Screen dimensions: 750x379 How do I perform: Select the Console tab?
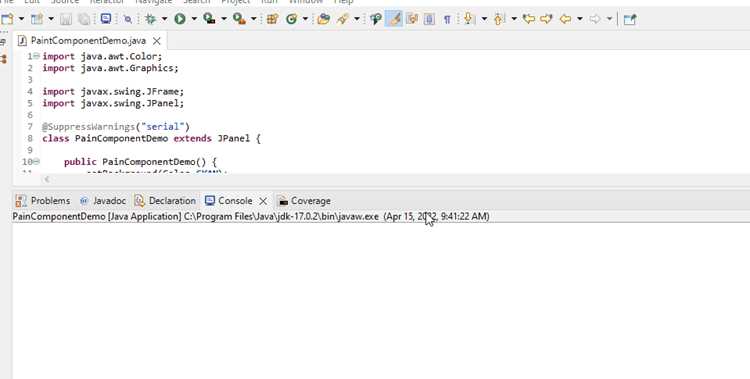point(229,201)
